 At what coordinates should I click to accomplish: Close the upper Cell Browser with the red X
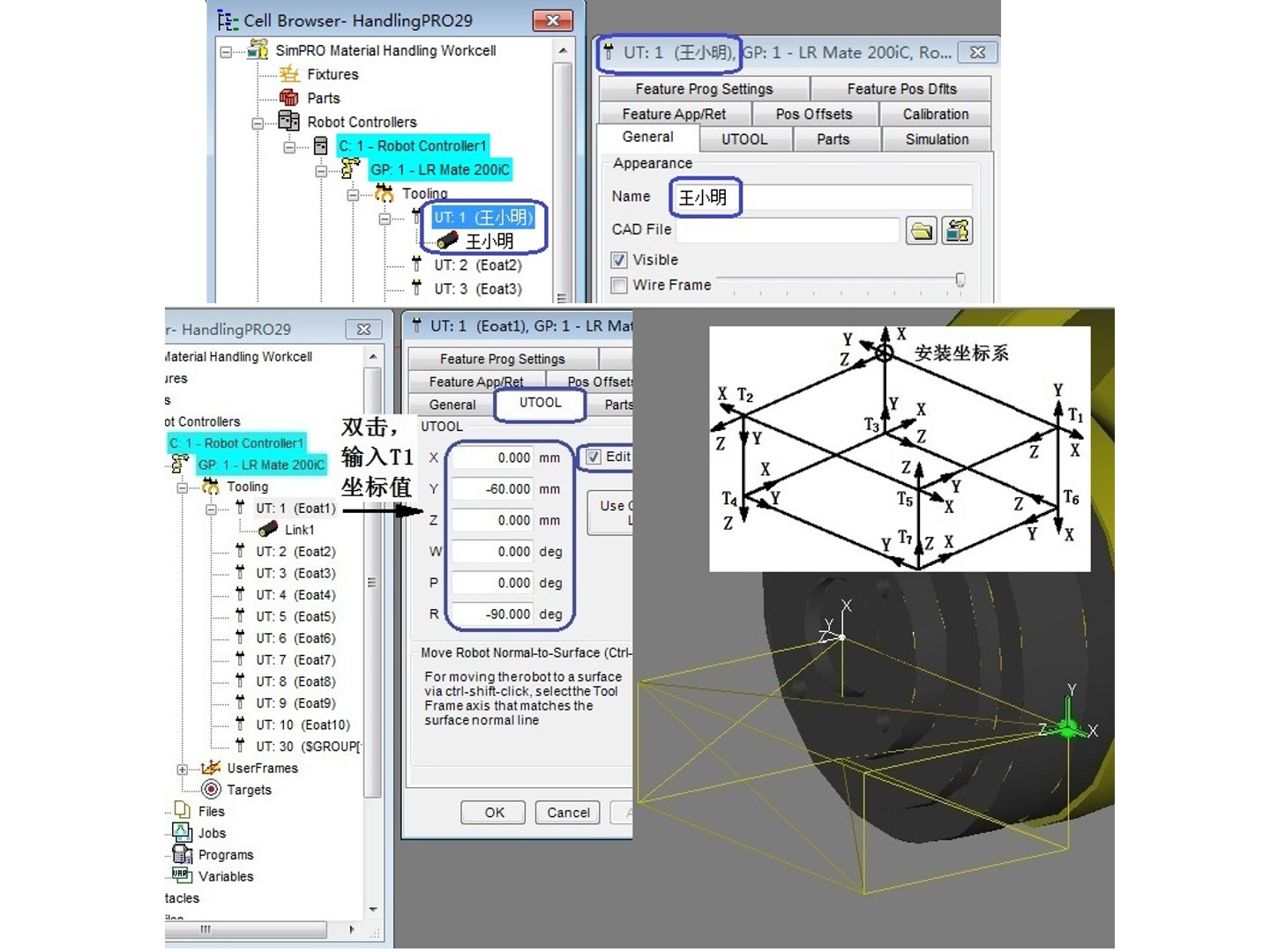tap(553, 20)
